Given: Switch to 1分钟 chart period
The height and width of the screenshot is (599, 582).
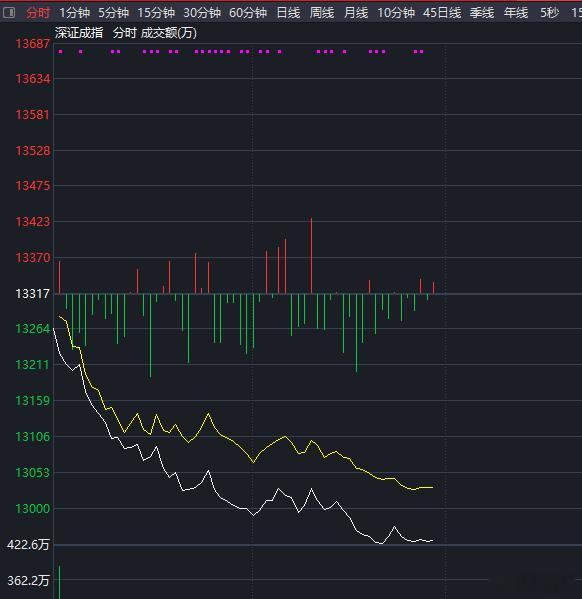Looking at the screenshot, I should 75,13.
